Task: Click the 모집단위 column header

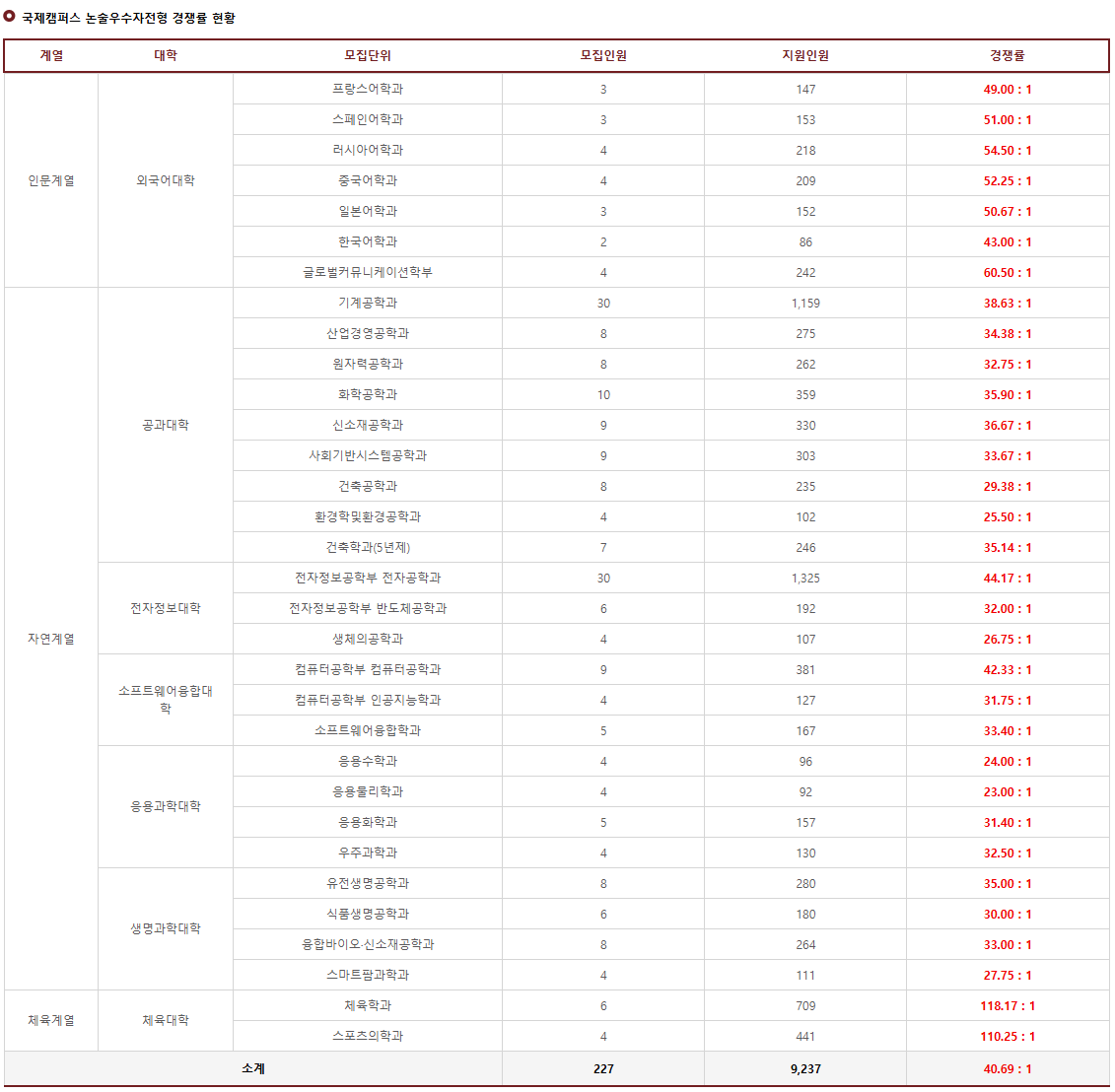Action: click(368, 55)
